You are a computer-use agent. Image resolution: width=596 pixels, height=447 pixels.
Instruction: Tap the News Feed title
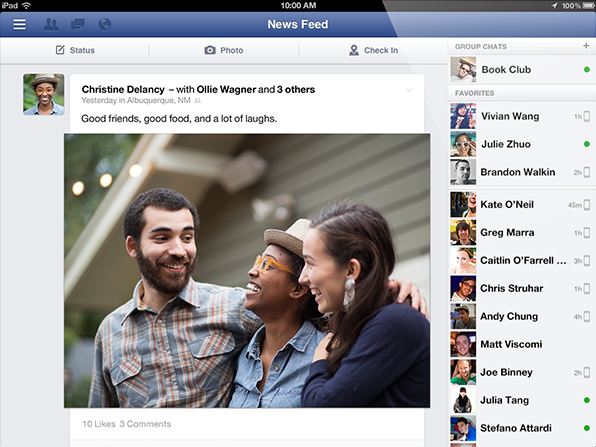tap(298, 24)
